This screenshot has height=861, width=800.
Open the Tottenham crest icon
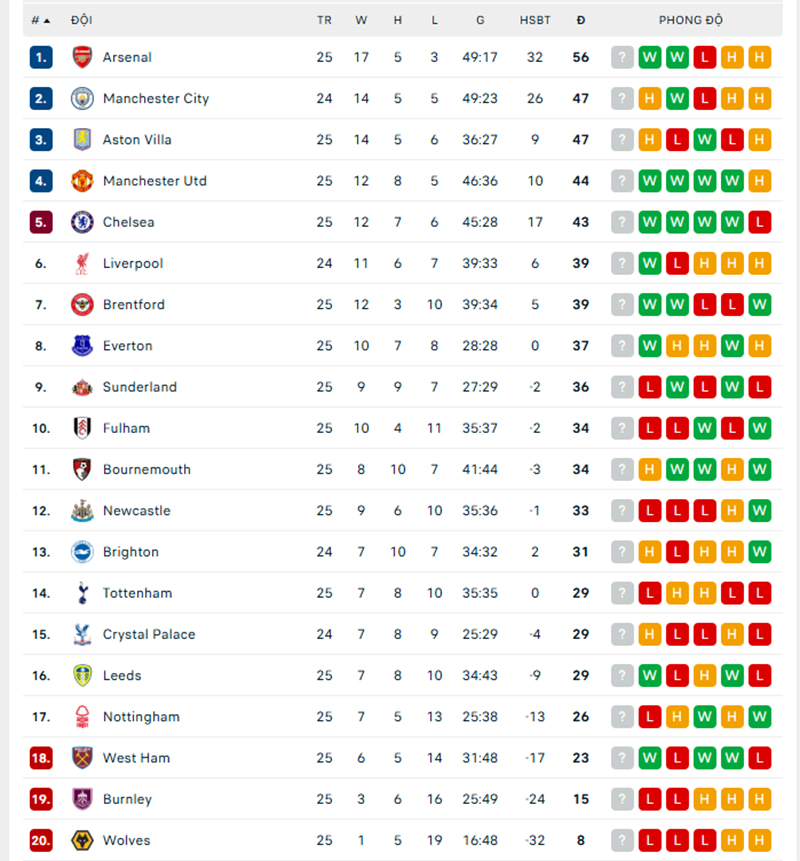pyautogui.click(x=82, y=593)
